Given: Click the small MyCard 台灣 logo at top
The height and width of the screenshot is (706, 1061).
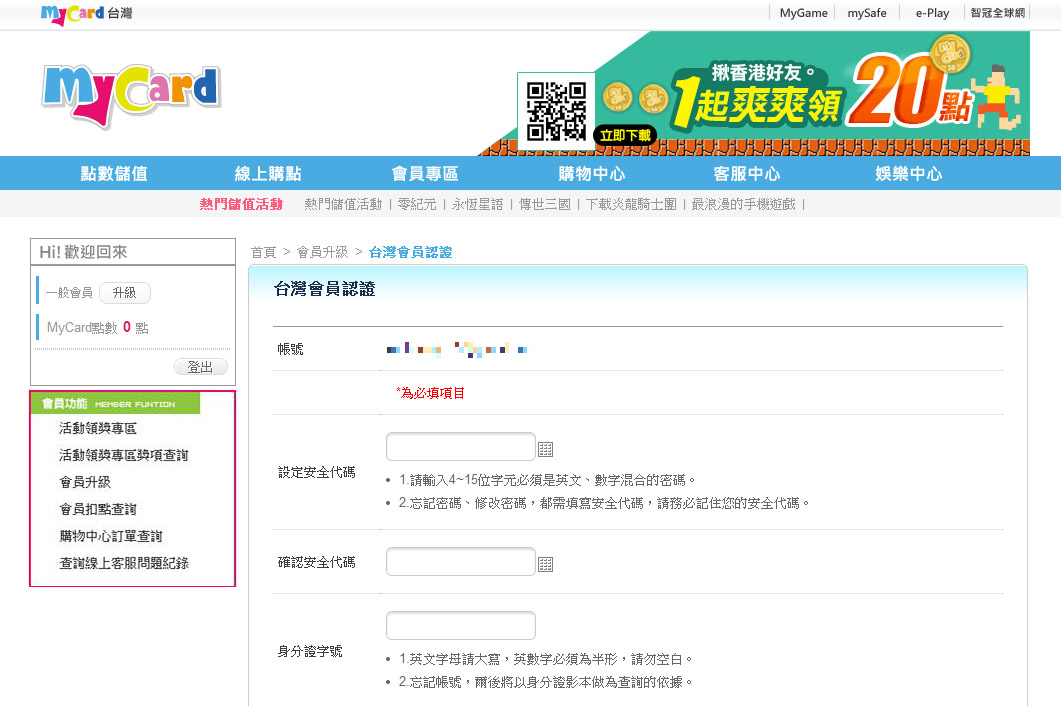Looking at the screenshot, I should (86, 14).
